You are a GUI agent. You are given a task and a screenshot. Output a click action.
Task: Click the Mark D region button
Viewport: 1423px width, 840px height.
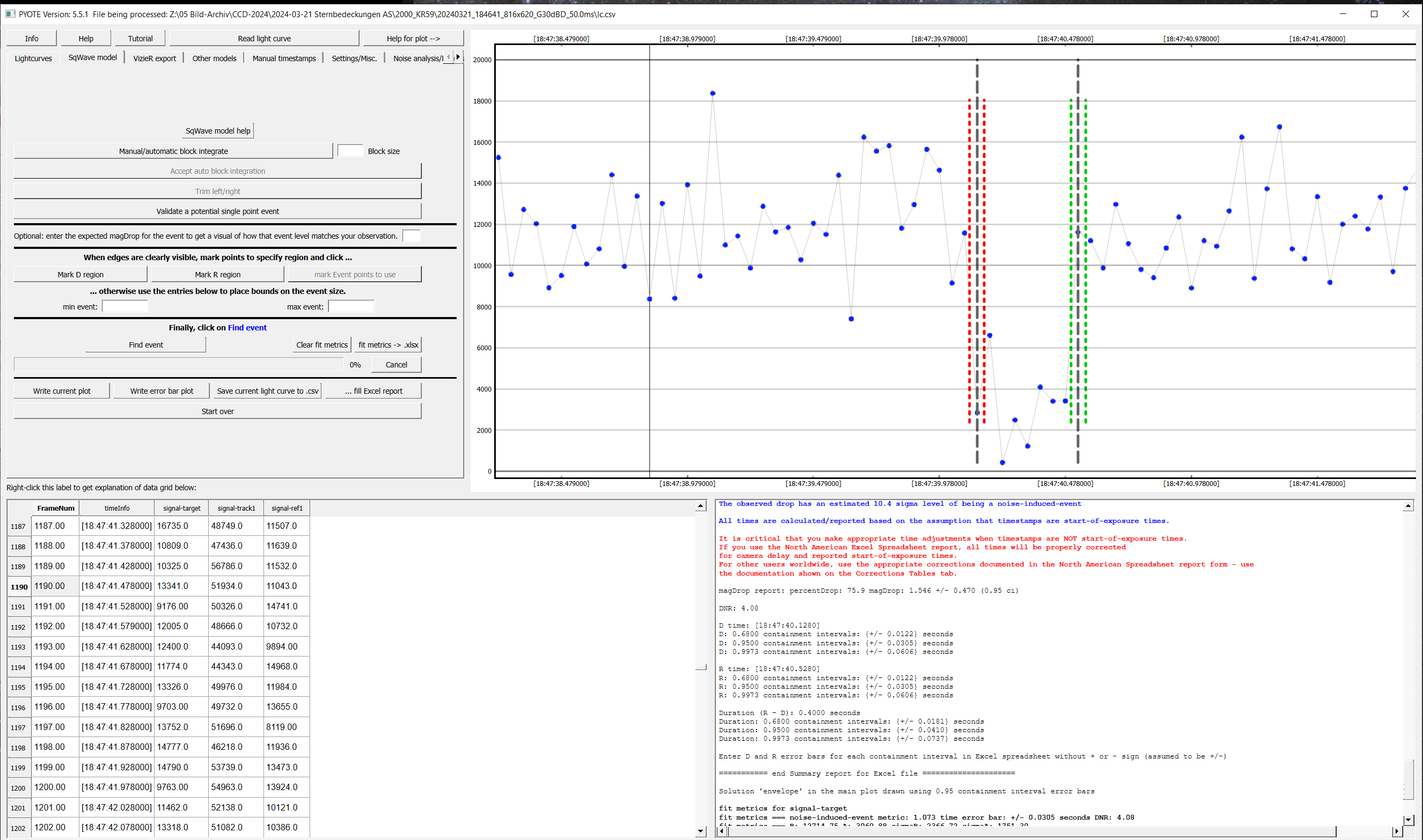pos(80,275)
